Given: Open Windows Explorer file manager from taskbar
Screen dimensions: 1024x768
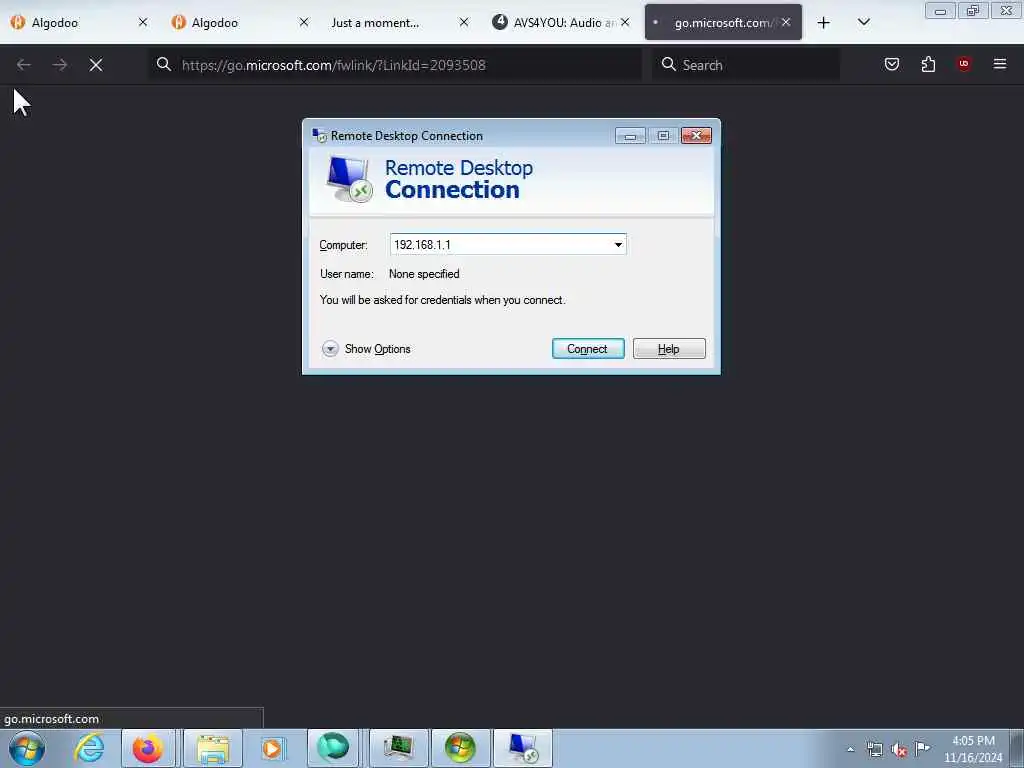Looking at the screenshot, I should click(213, 748).
